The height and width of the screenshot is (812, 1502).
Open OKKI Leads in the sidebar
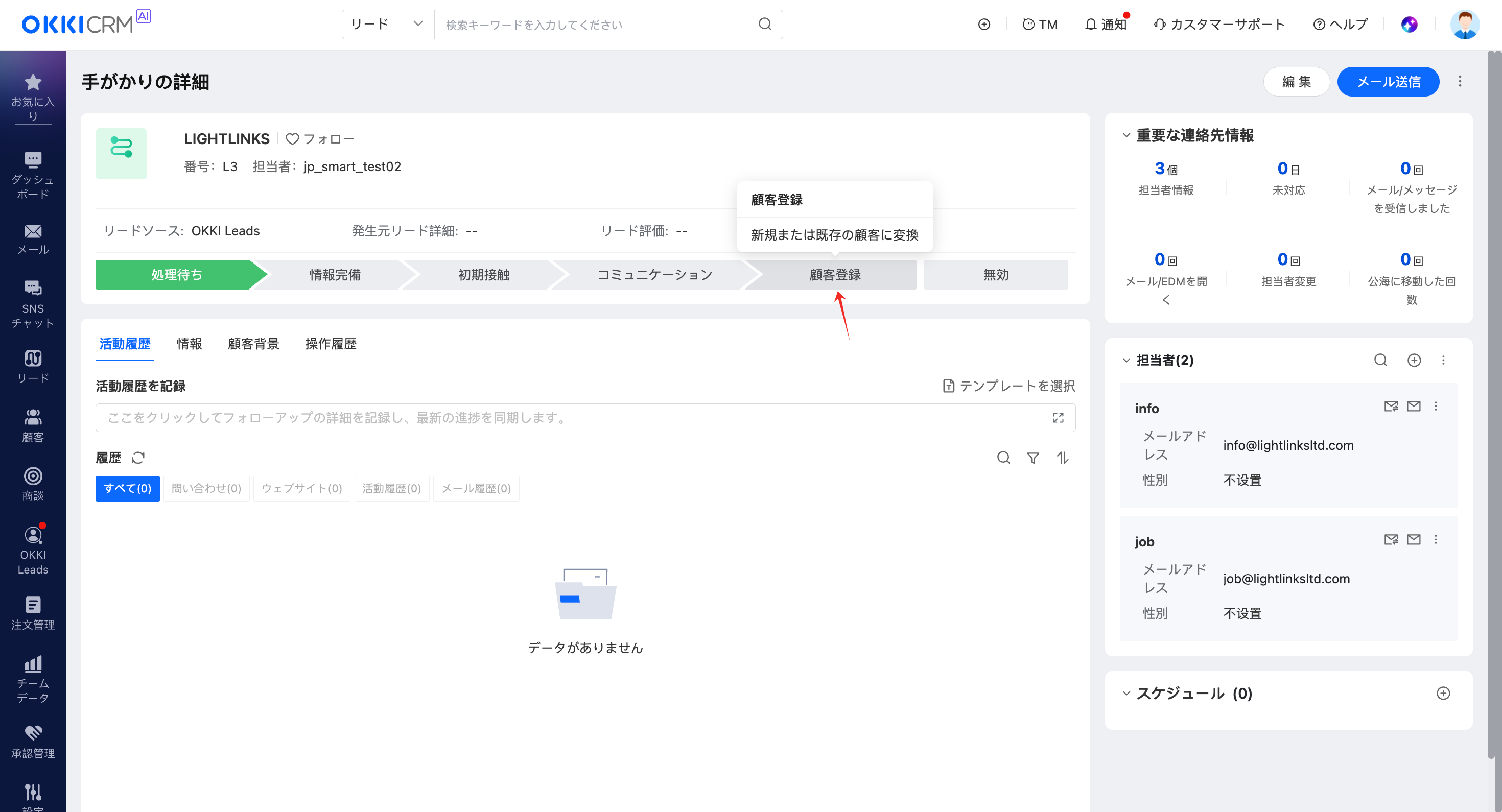pos(33,551)
